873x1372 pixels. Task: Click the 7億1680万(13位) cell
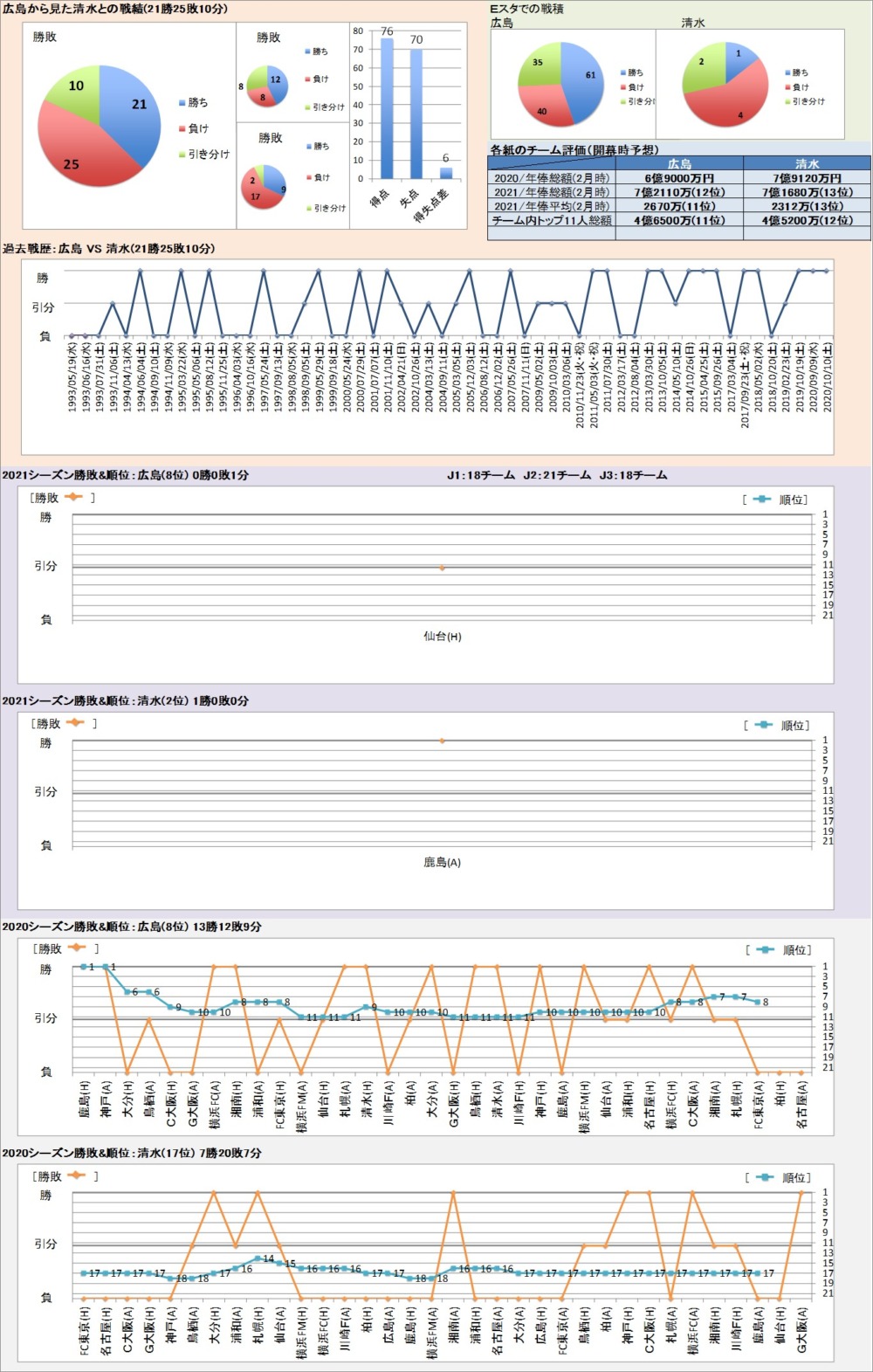(x=808, y=192)
